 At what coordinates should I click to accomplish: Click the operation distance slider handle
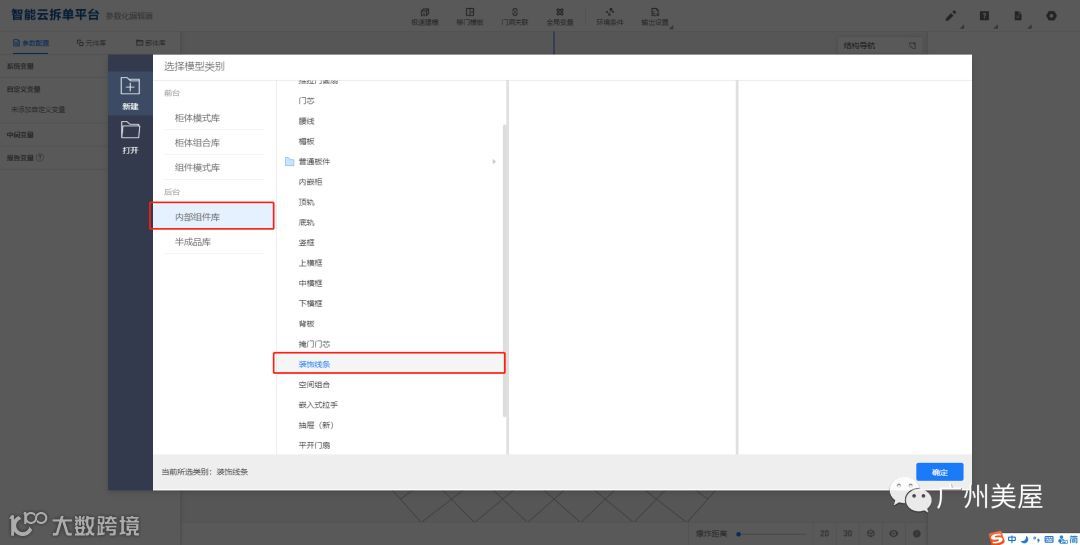738,533
